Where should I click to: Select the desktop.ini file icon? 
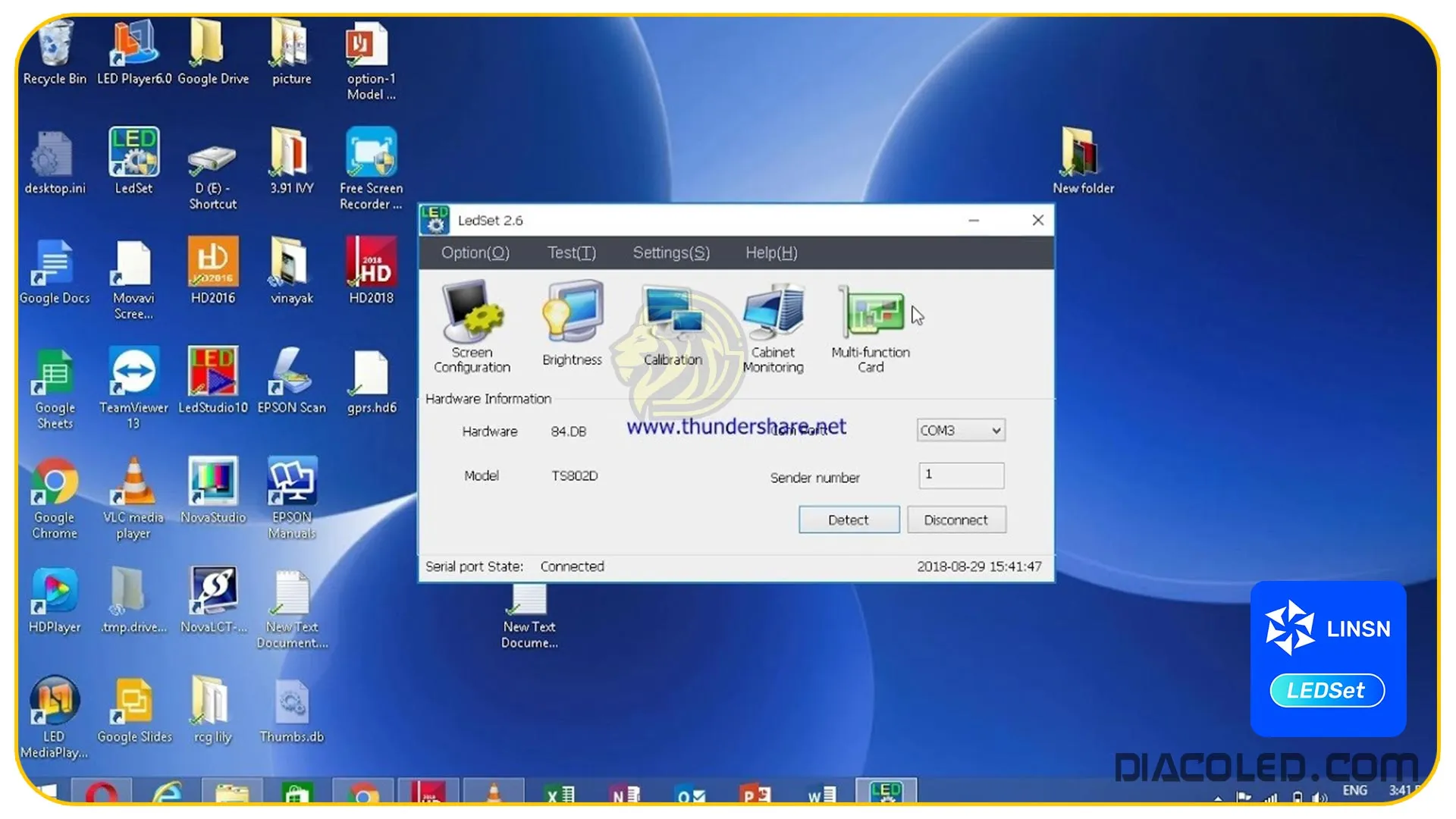tap(55, 162)
